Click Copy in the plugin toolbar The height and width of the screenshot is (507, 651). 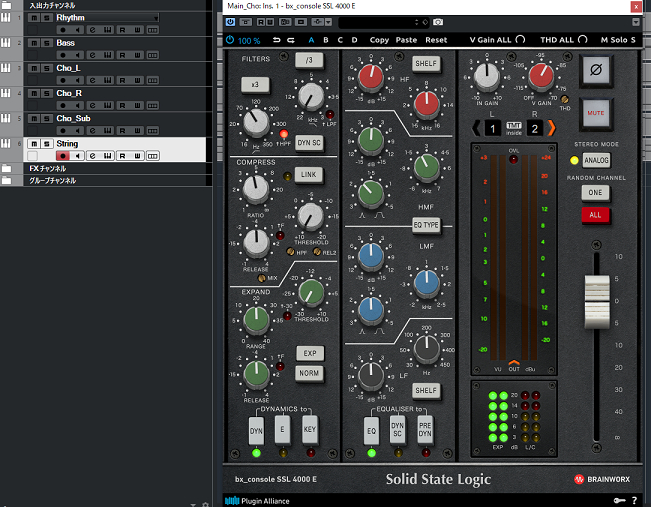(x=379, y=40)
